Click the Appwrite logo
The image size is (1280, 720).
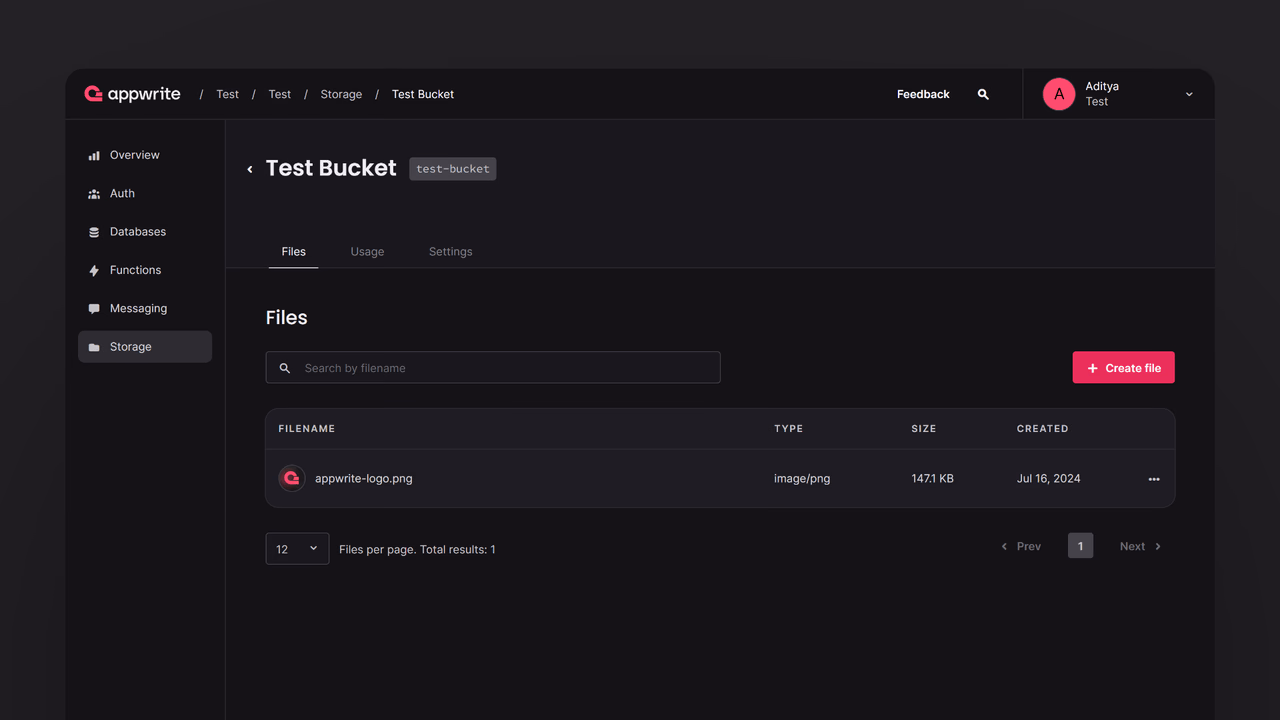coord(132,94)
